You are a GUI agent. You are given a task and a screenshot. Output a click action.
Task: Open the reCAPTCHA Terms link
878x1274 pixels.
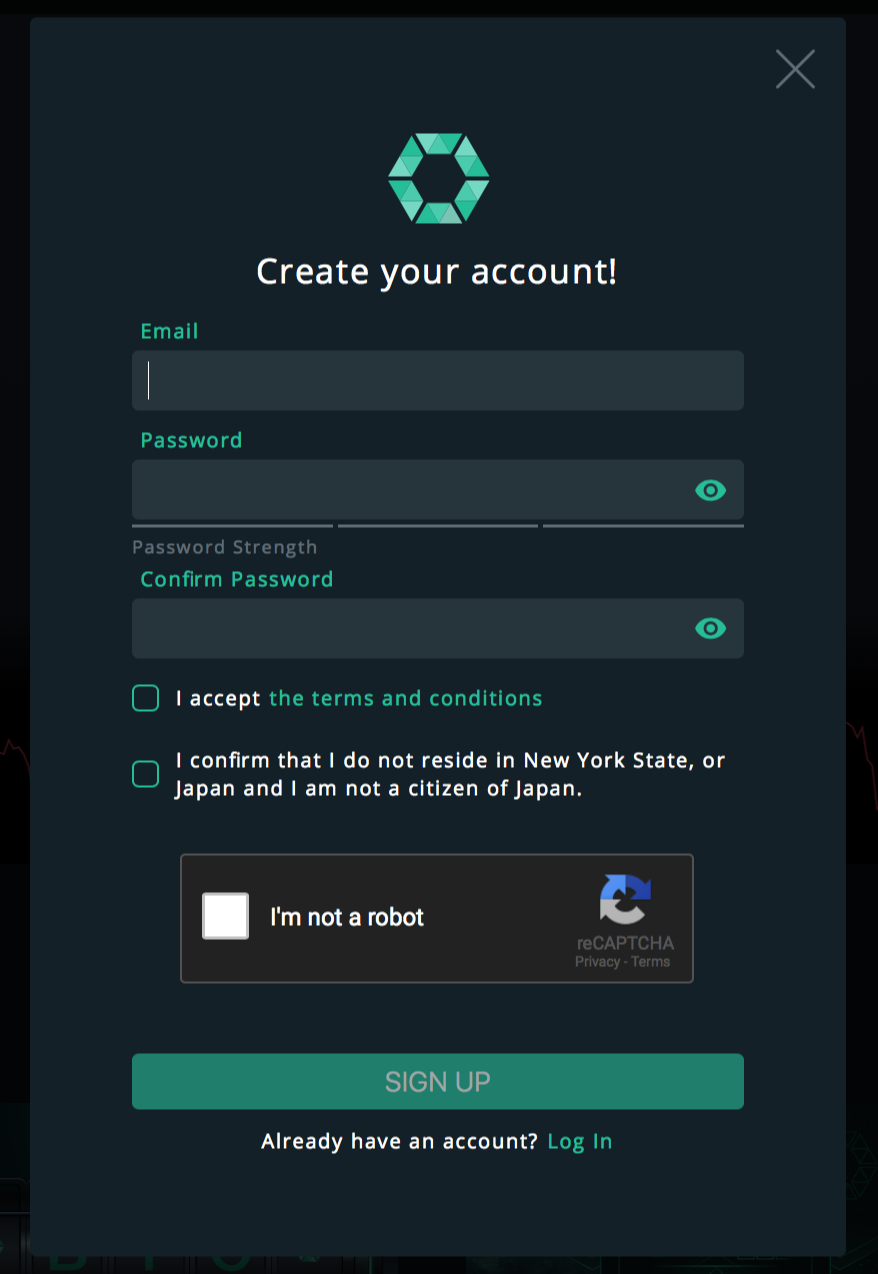tap(651, 962)
